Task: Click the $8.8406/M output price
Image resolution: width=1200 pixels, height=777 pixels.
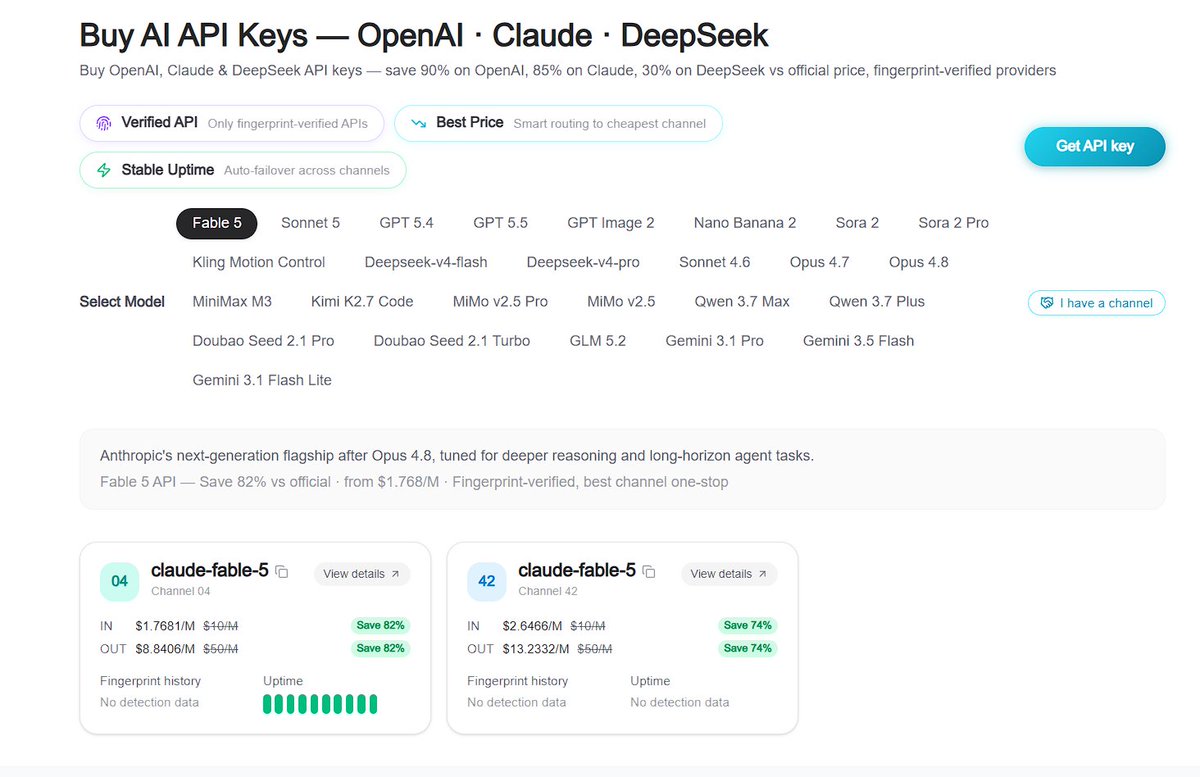Action: point(167,649)
